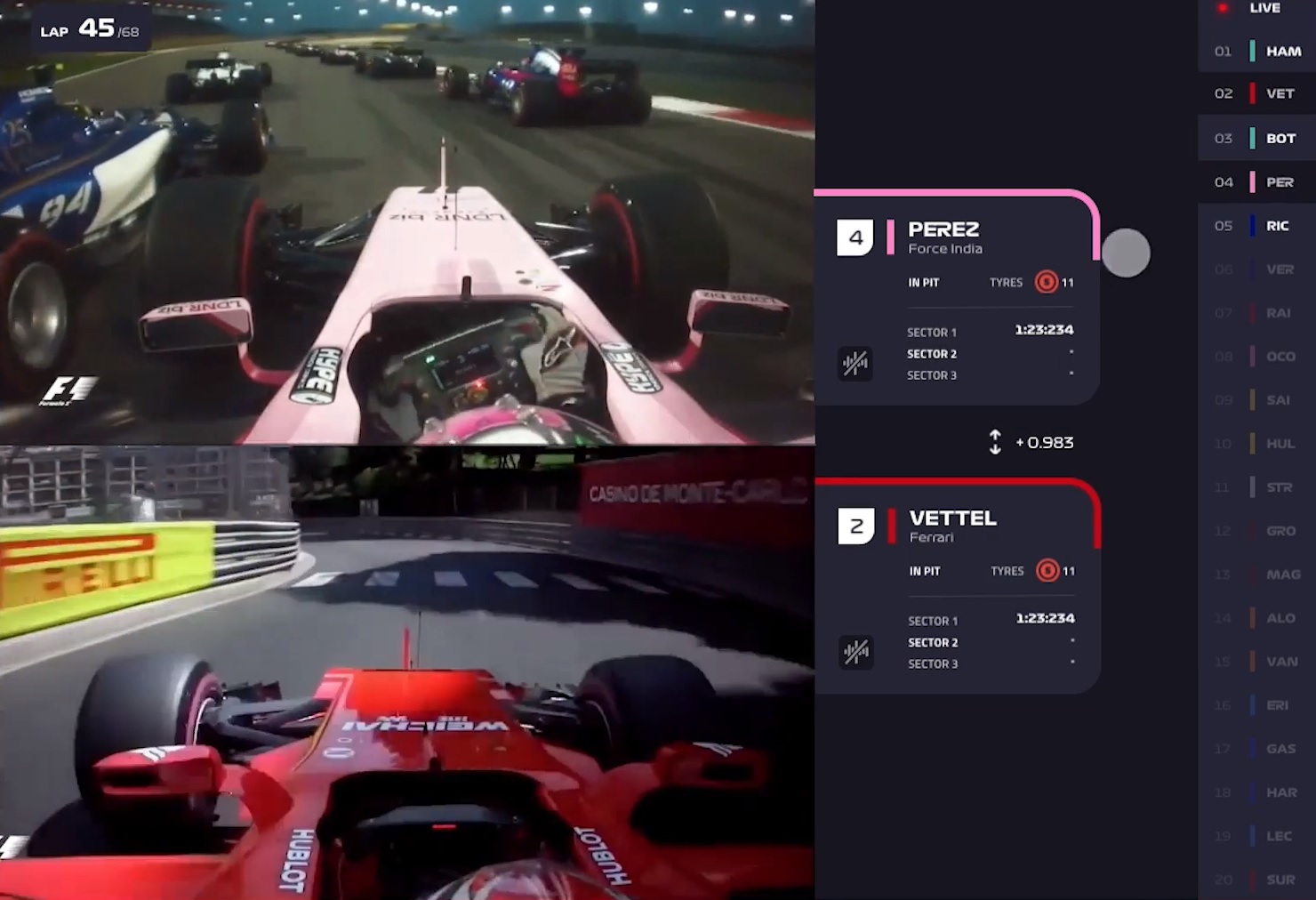Click the red LIVE indicator dot
This screenshot has width=1316, height=900.
pyautogui.click(x=1224, y=8)
